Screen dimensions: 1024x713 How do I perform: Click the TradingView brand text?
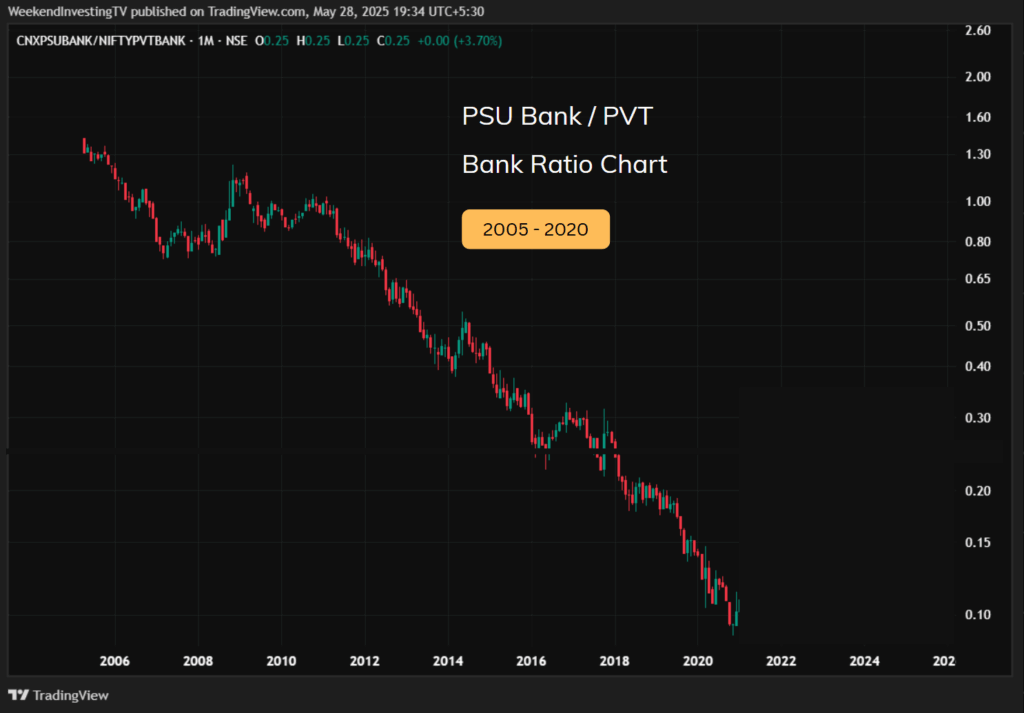tap(71, 695)
